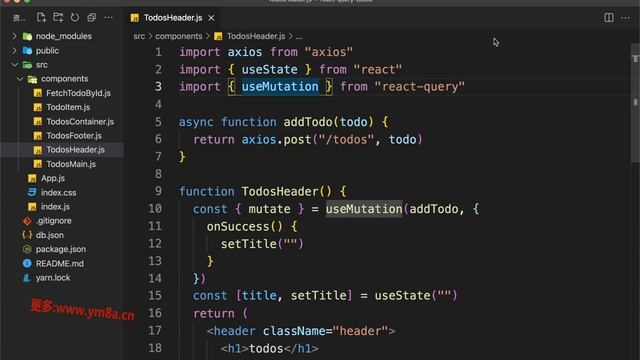This screenshot has width=640, height=360.
Task: Open TodoItem.js file
Action: pos(68,107)
